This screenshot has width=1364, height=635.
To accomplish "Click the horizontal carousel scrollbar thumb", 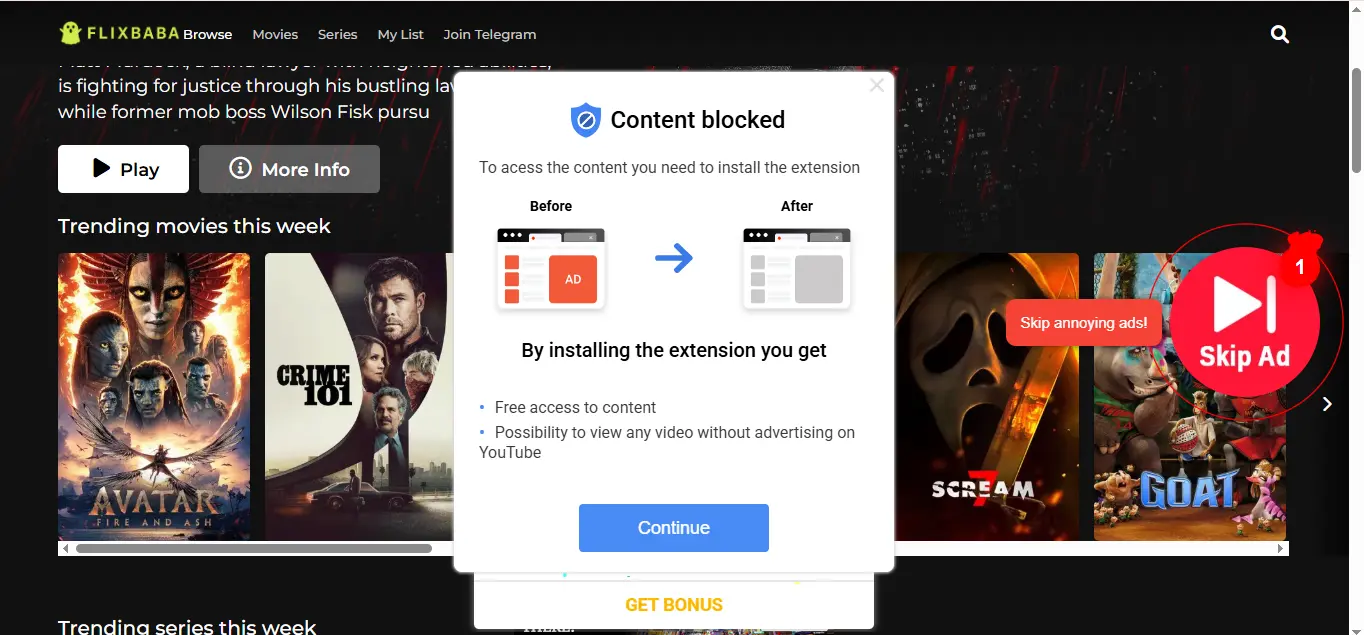I will (254, 548).
